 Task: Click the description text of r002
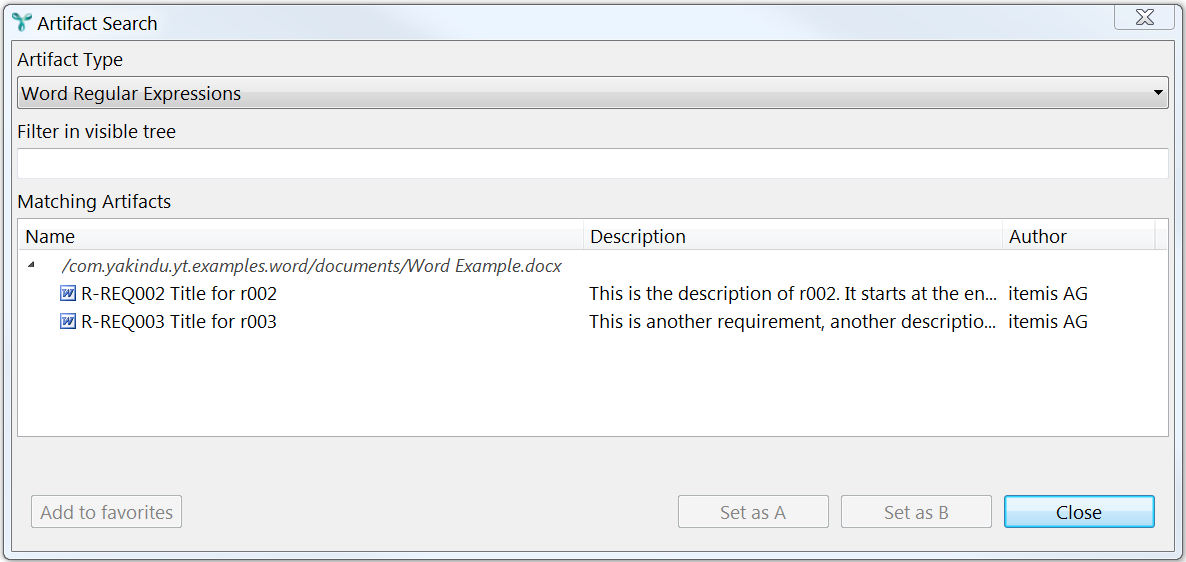[x=793, y=293]
